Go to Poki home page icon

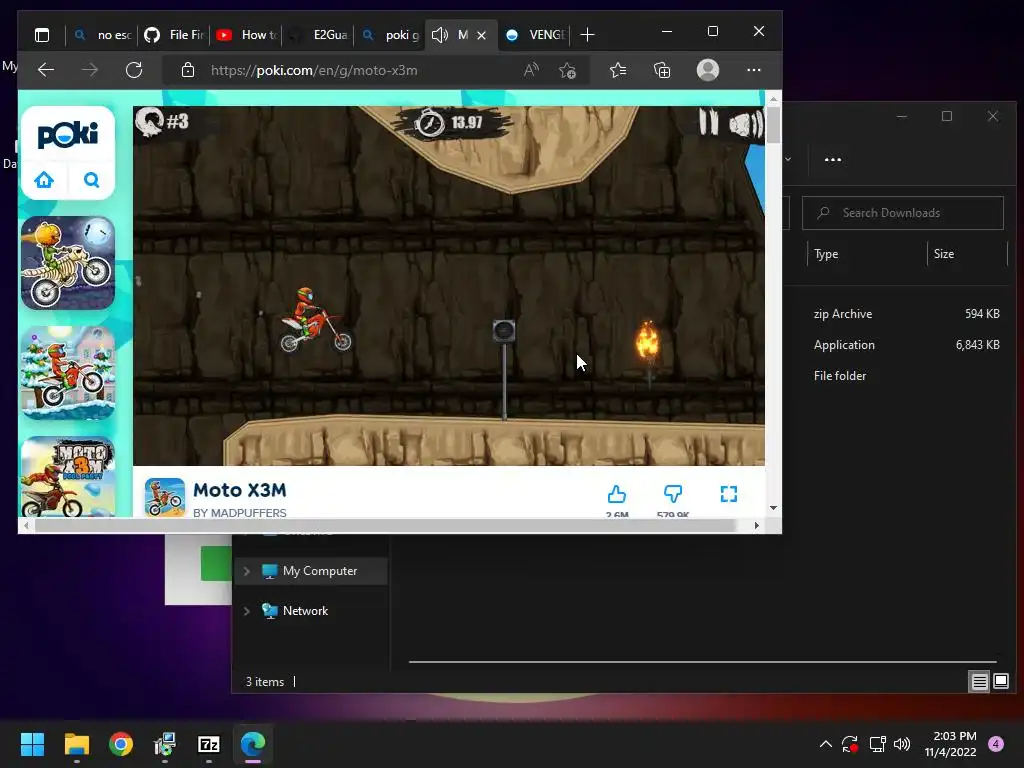tap(44, 180)
